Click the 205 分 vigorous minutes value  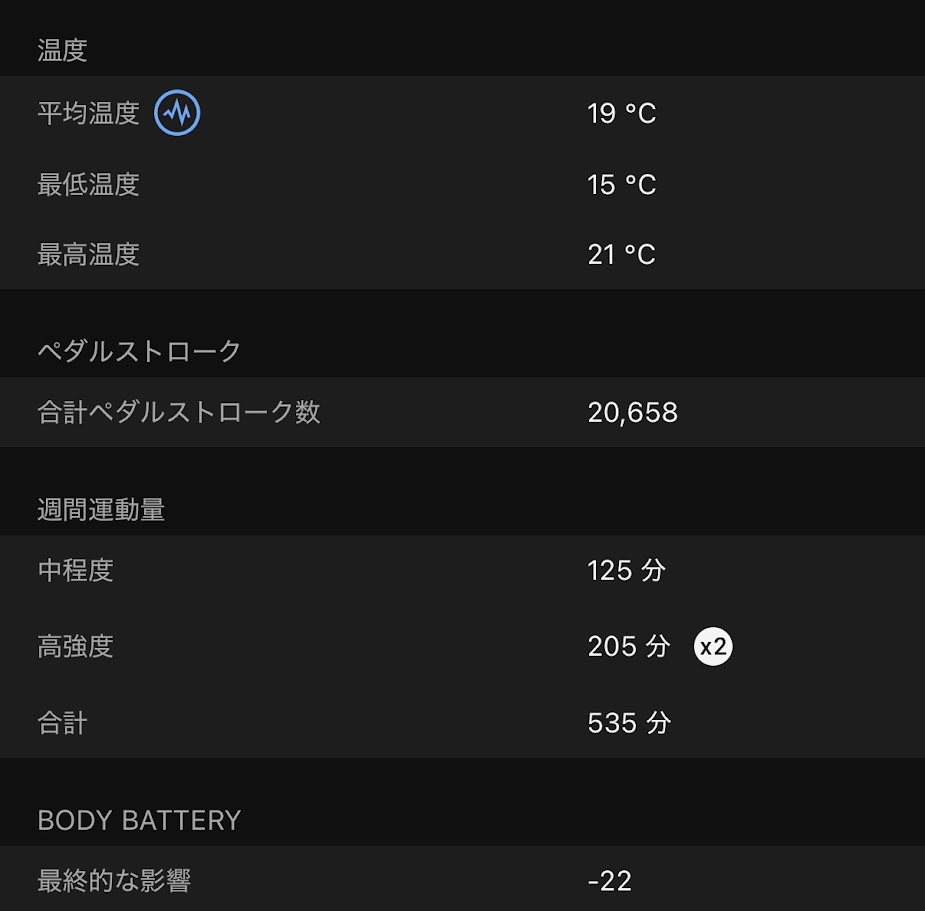[628, 647]
